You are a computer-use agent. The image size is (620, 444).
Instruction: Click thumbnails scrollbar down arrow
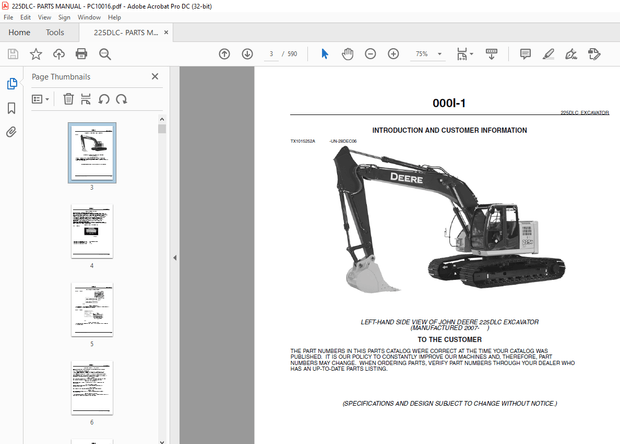tap(162, 441)
